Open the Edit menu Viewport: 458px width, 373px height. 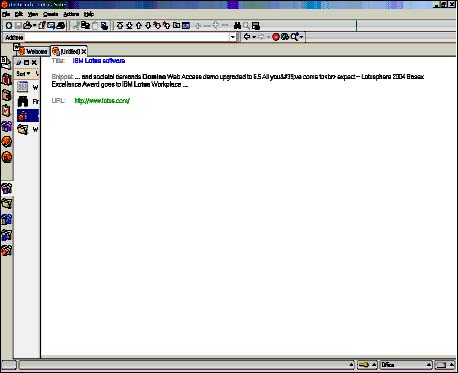(19, 14)
